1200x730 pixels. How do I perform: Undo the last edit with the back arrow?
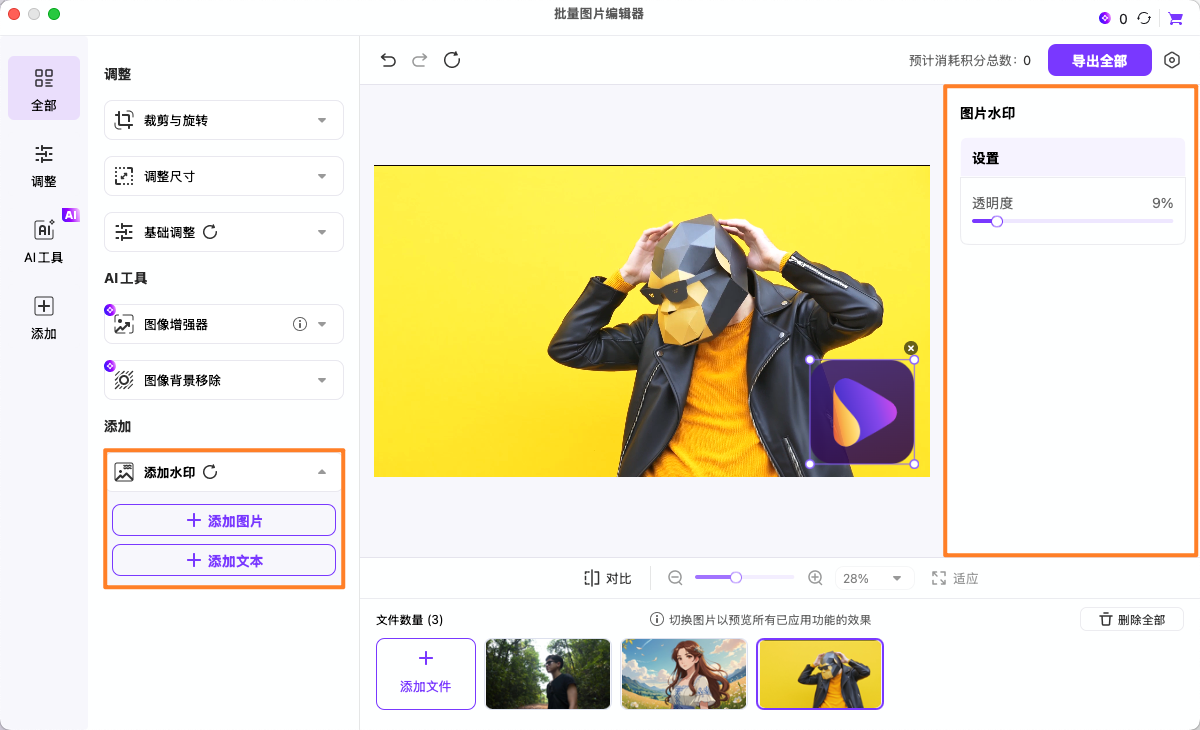(x=388, y=60)
